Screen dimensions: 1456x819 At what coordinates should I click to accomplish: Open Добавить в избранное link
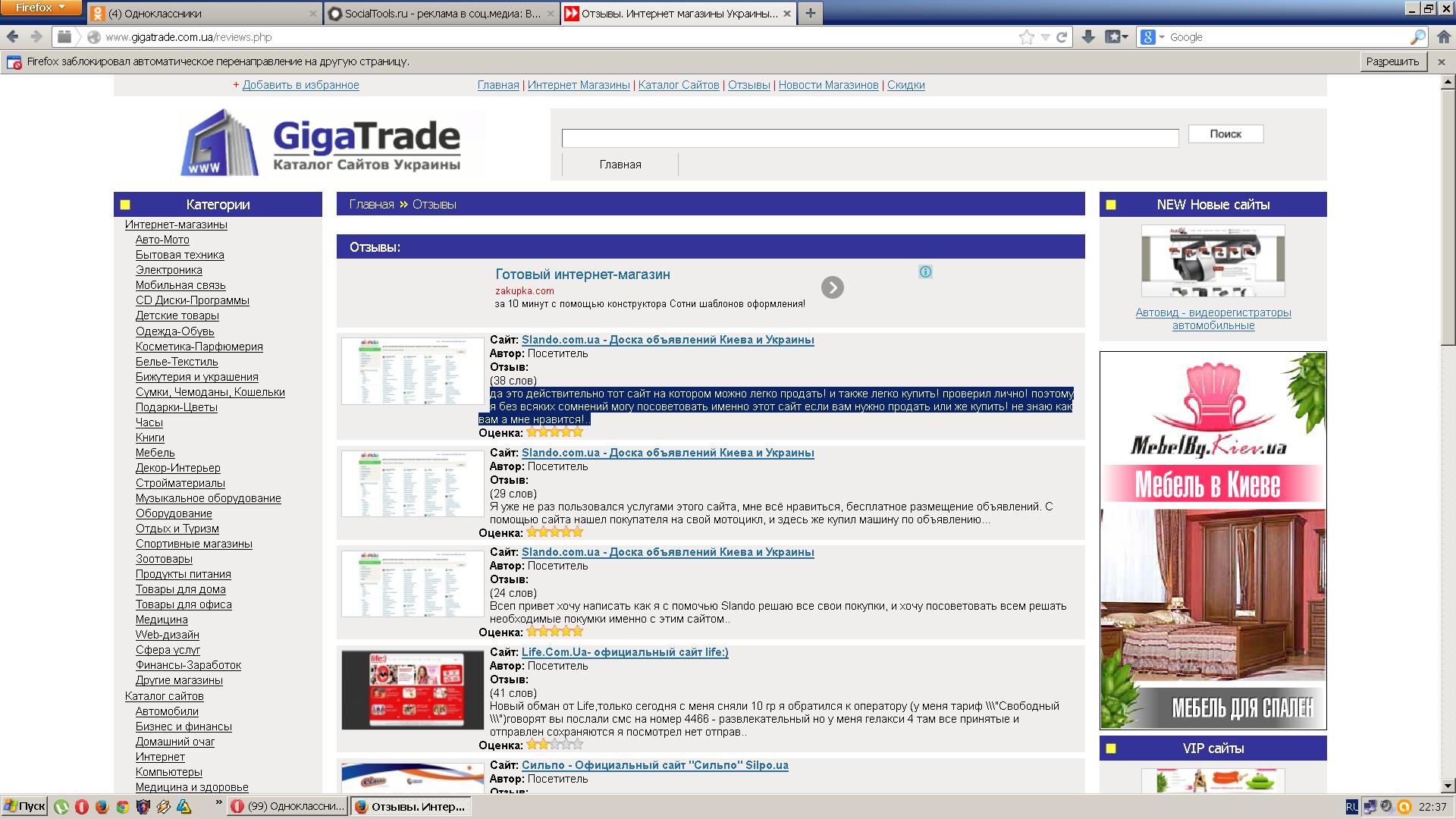(x=300, y=85)
